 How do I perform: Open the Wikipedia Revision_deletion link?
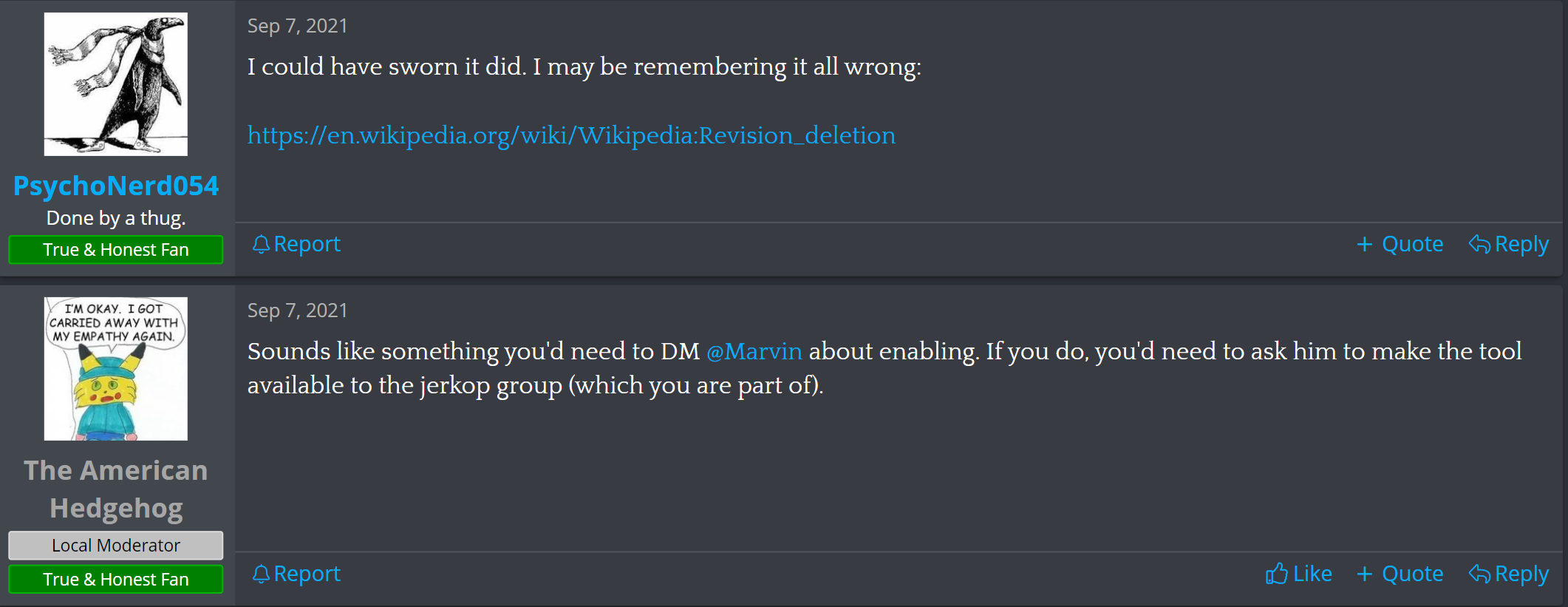pos(570,135)
